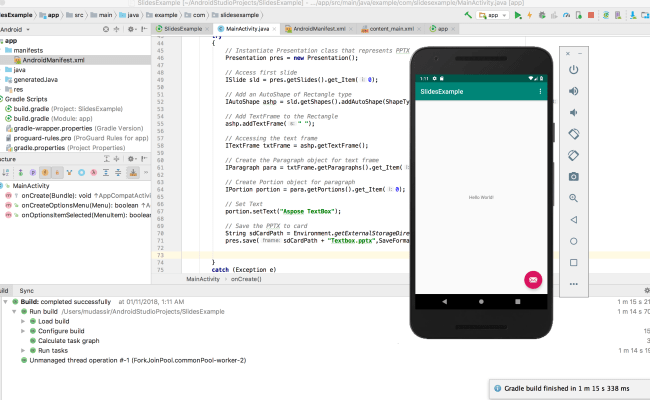
Task: Select Gradle Scripts node
Action: pyautogui.click(x=26, y=99)
